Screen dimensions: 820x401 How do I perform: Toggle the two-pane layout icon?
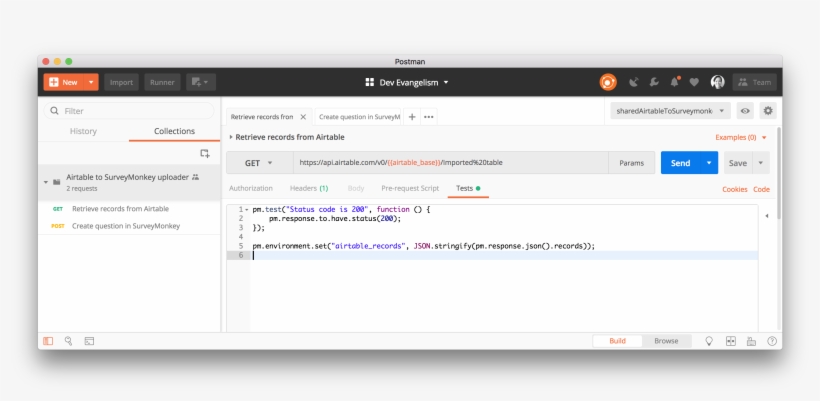tap(731, 341)
